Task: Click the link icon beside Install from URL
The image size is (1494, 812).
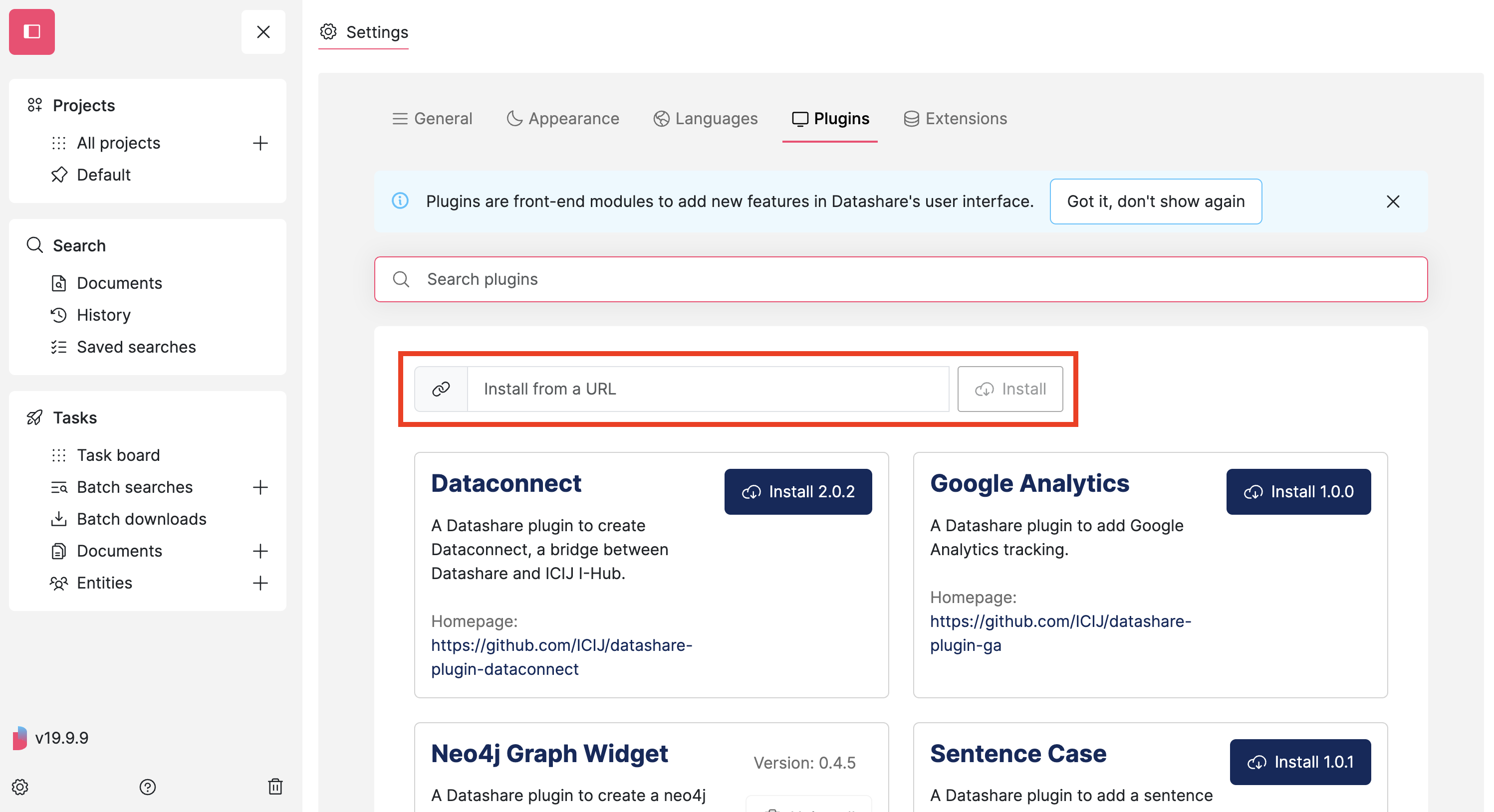Action: pyautogui.click(x=441, y=389)
